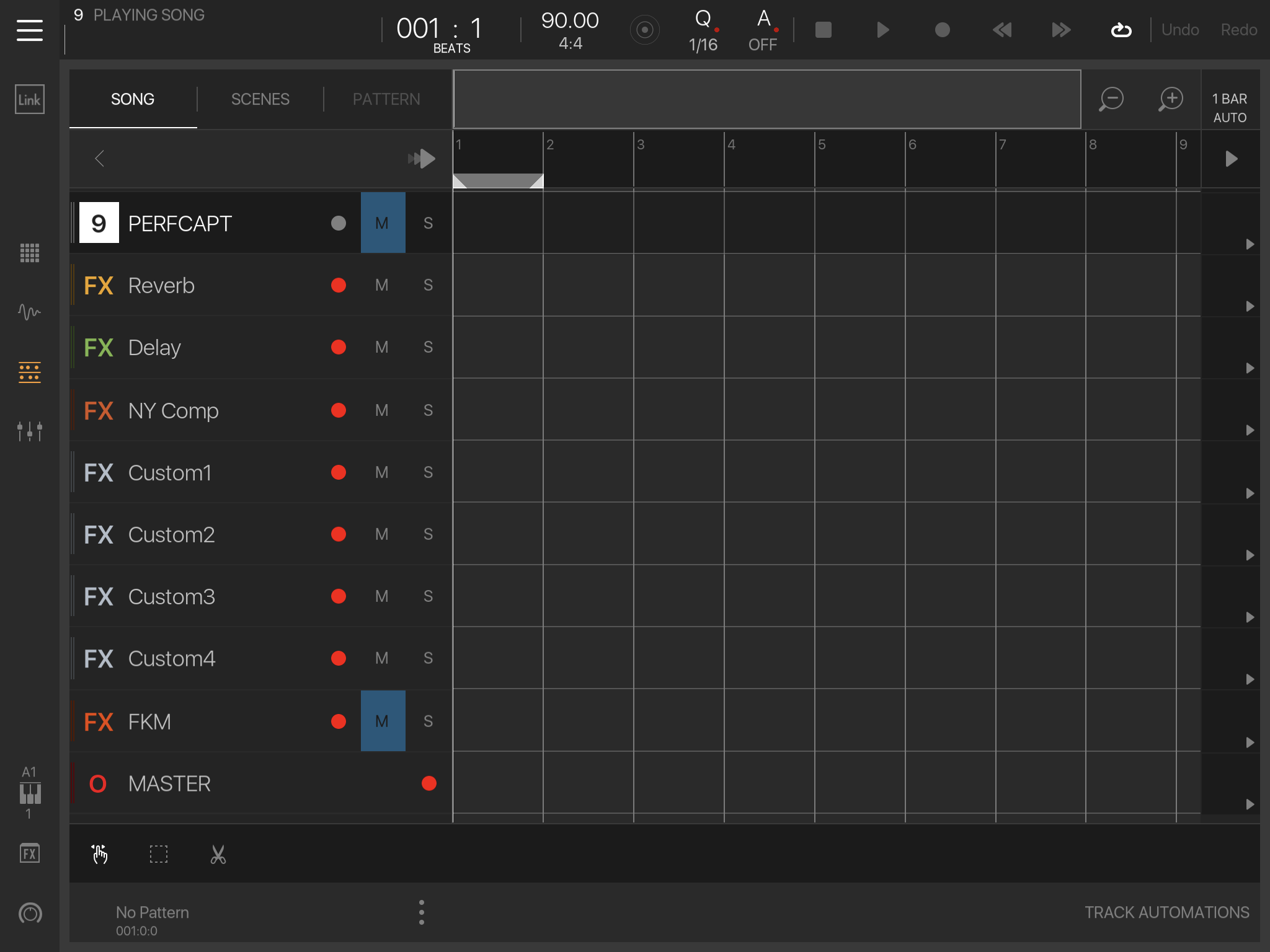Open the A OFF automation setting

[763, 30]
